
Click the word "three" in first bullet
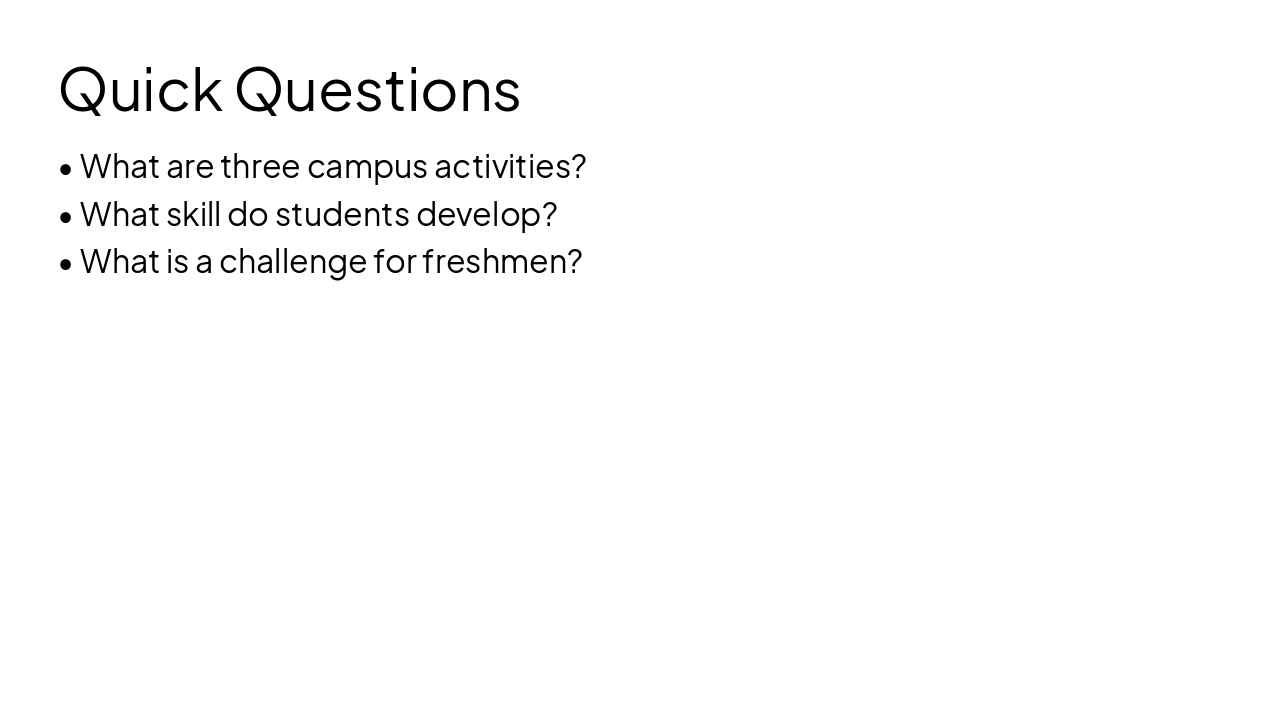[x=260, y=167]
